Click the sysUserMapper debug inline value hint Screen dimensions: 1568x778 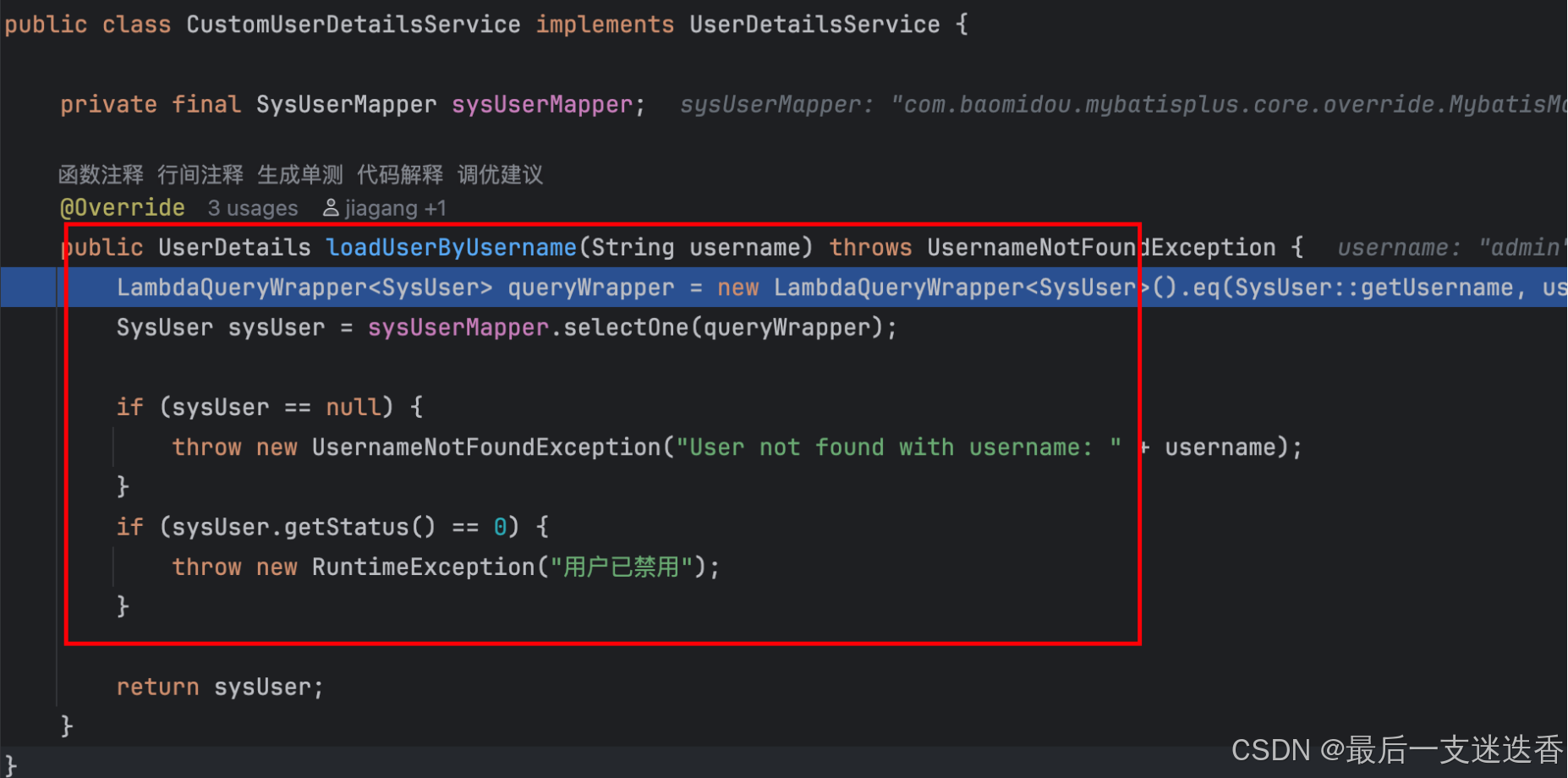[1123, 105]
